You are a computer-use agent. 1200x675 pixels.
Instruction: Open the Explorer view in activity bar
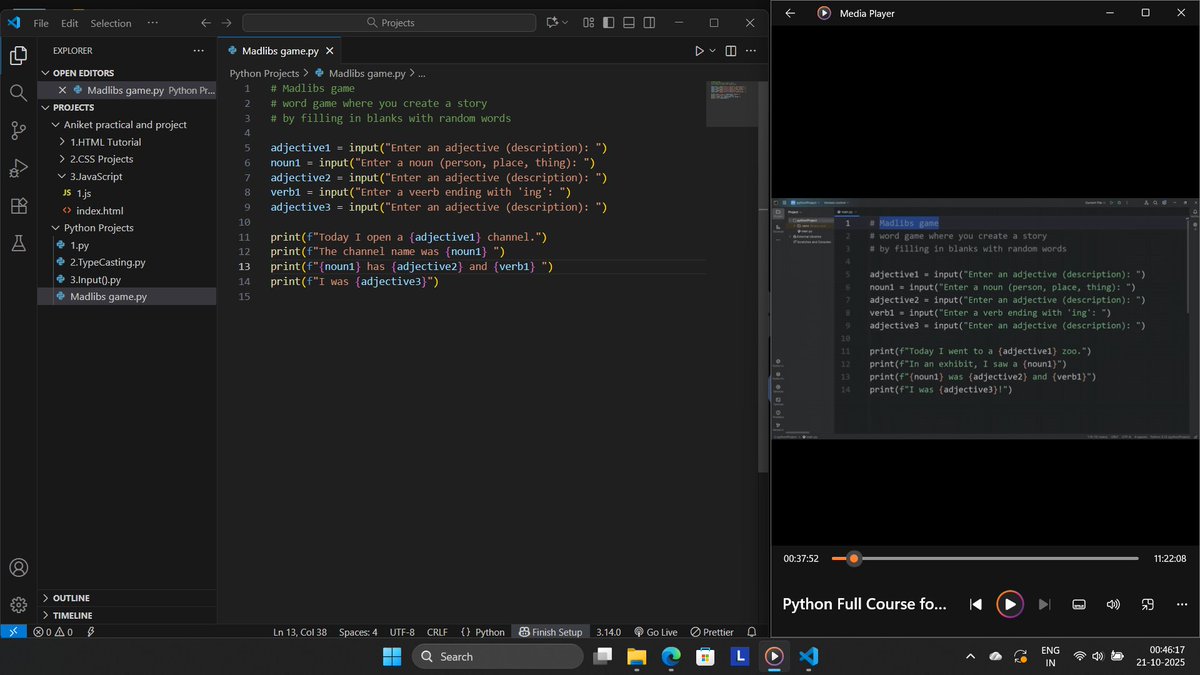coord(18,56)
